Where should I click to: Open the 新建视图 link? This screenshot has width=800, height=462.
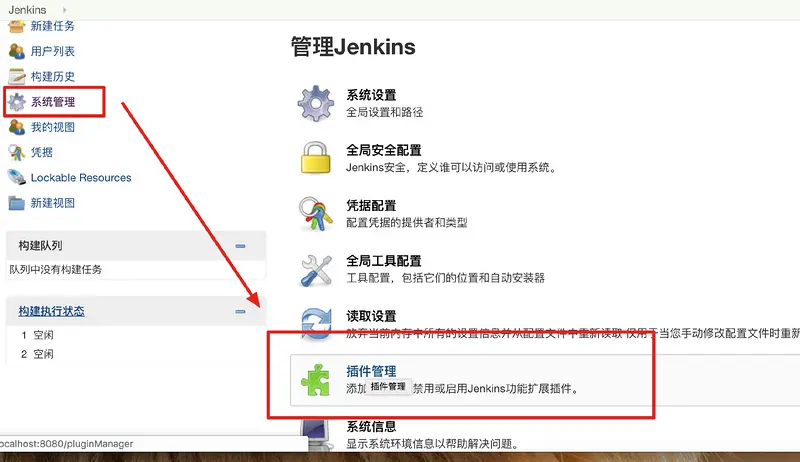[53, 203]
